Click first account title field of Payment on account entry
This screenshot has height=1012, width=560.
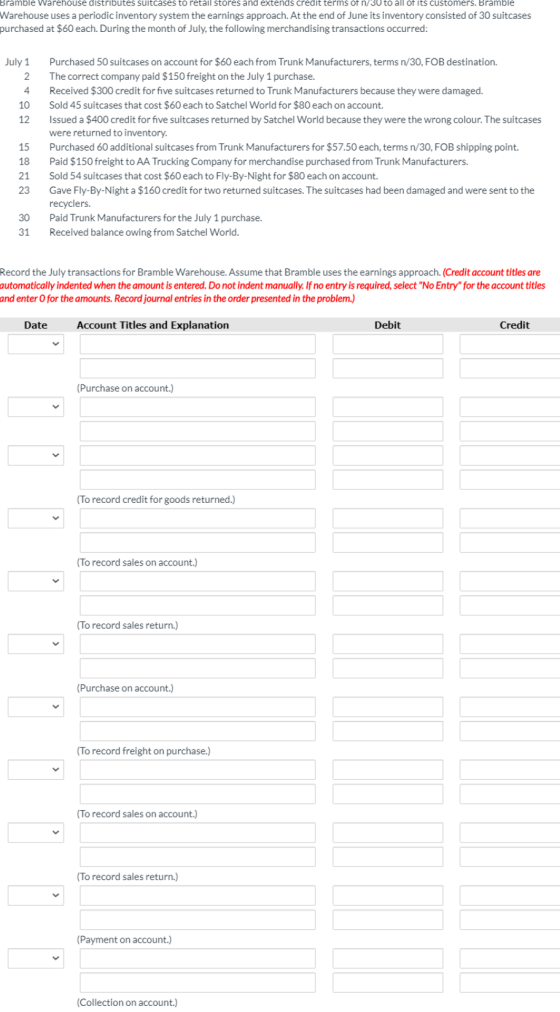[x=198, y=896]
